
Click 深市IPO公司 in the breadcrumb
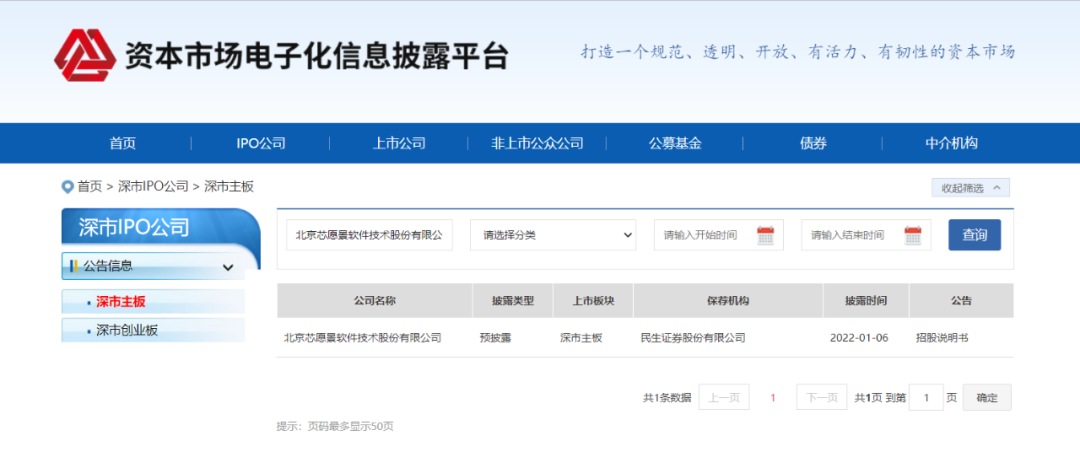(x=153, y=186)
